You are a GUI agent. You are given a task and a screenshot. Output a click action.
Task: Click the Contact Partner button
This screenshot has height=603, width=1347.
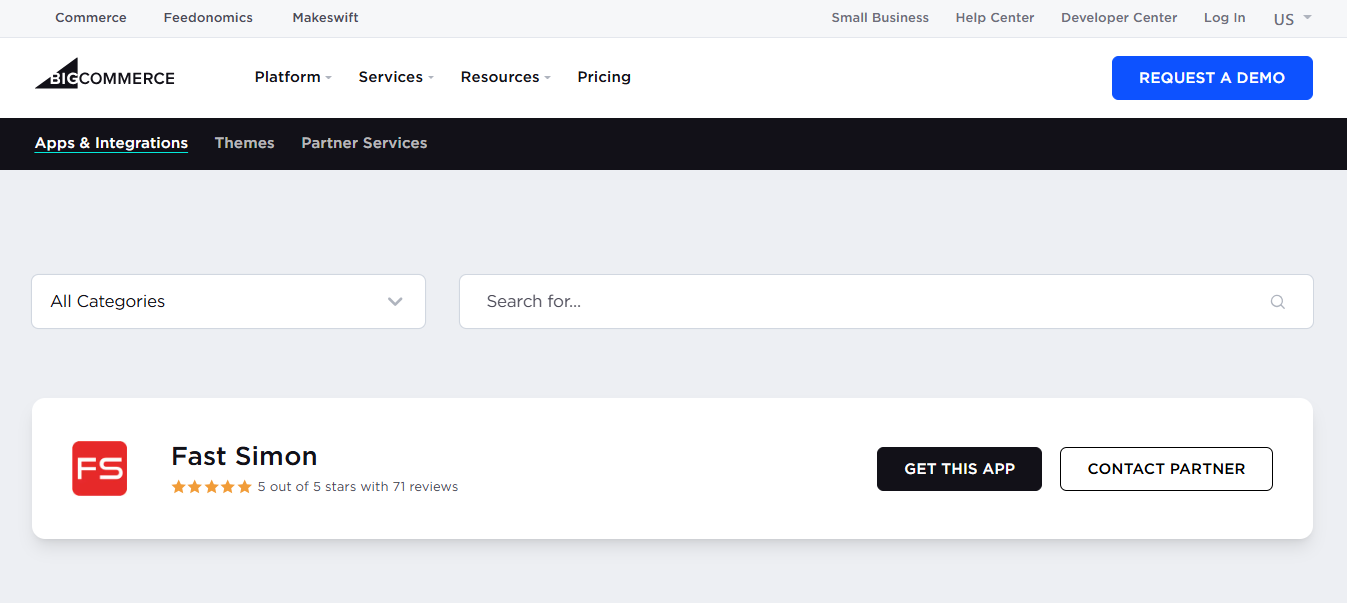(1165, 468)
